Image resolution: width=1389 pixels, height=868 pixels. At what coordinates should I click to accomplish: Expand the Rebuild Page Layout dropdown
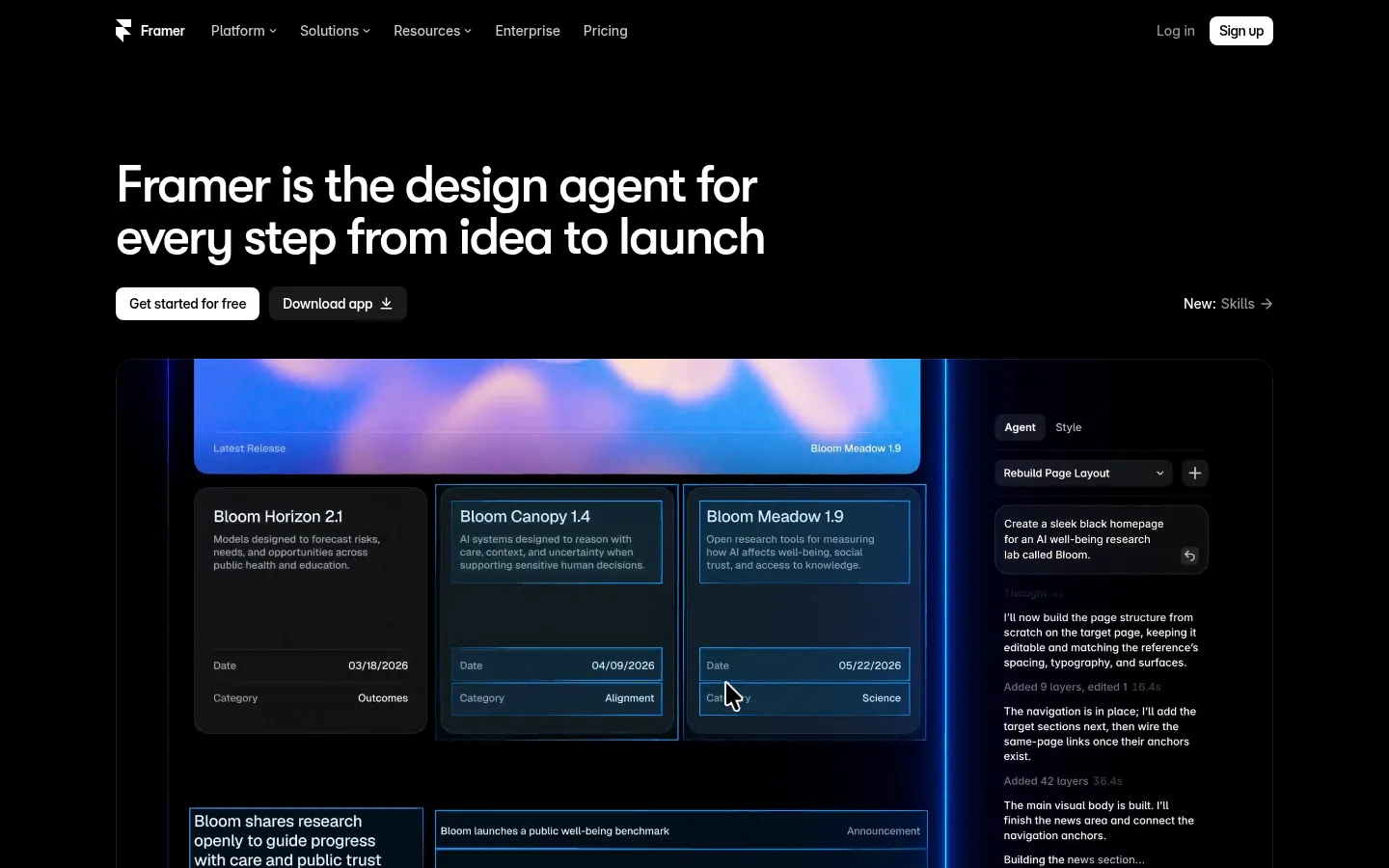pos(1083,474)
